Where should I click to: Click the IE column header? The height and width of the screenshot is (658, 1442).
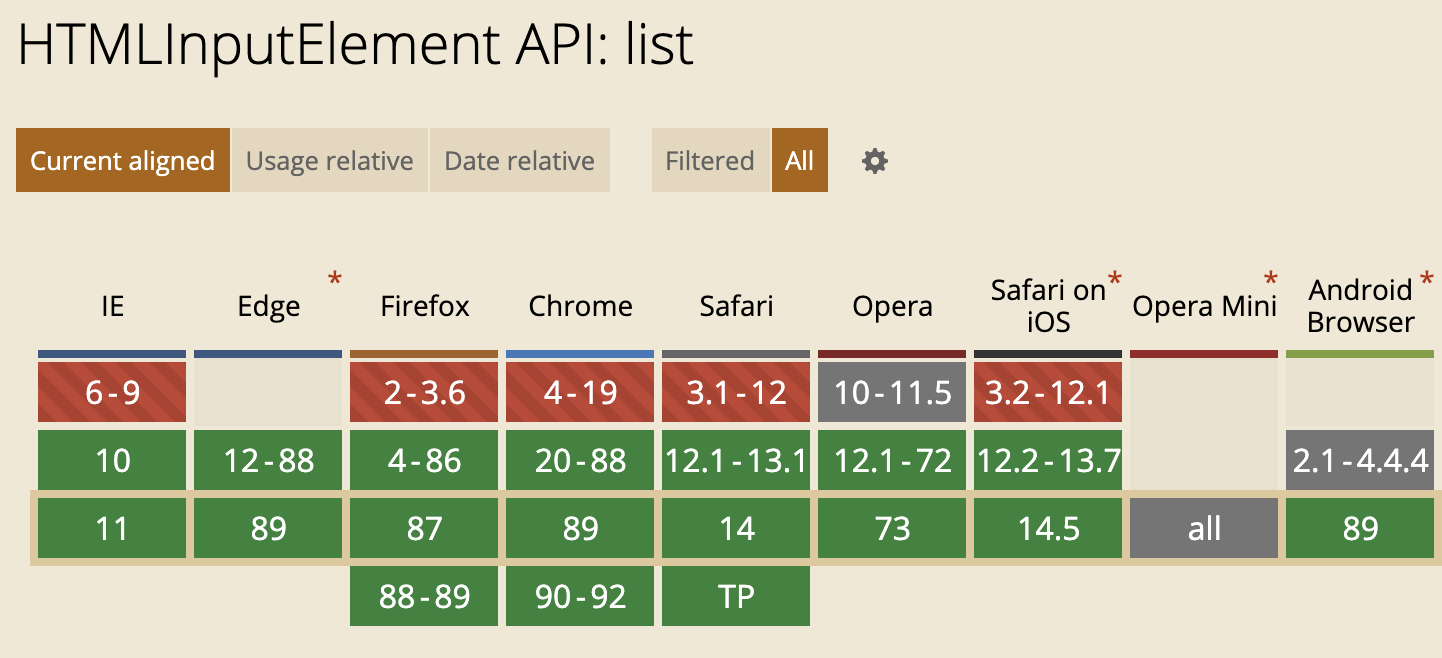coord(112,306)
